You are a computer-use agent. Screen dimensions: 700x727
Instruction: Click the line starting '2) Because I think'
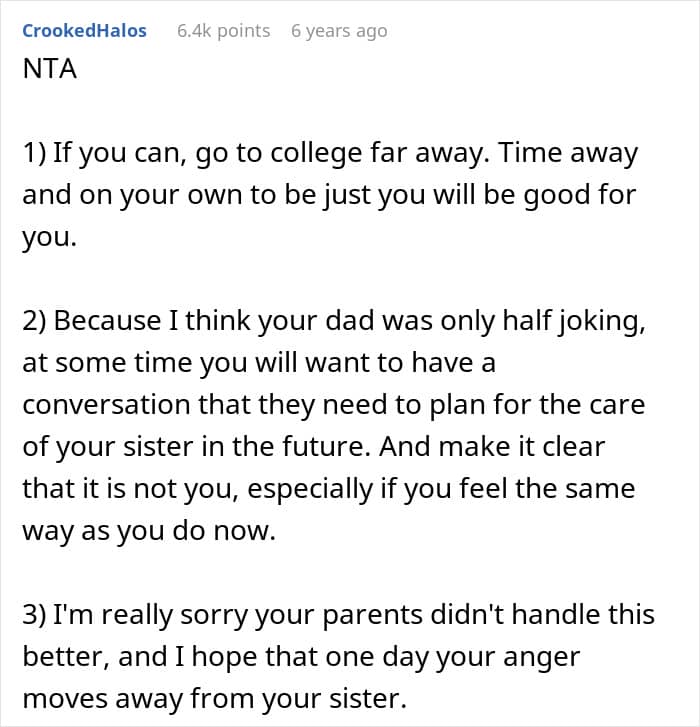(337, 321)
